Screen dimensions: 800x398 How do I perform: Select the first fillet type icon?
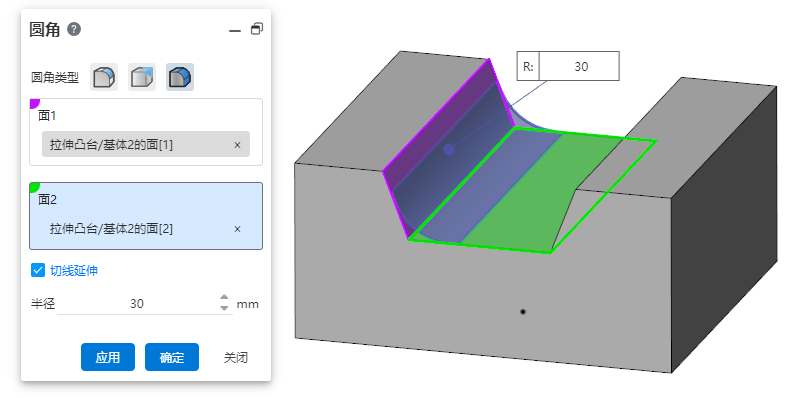[104, 77]
